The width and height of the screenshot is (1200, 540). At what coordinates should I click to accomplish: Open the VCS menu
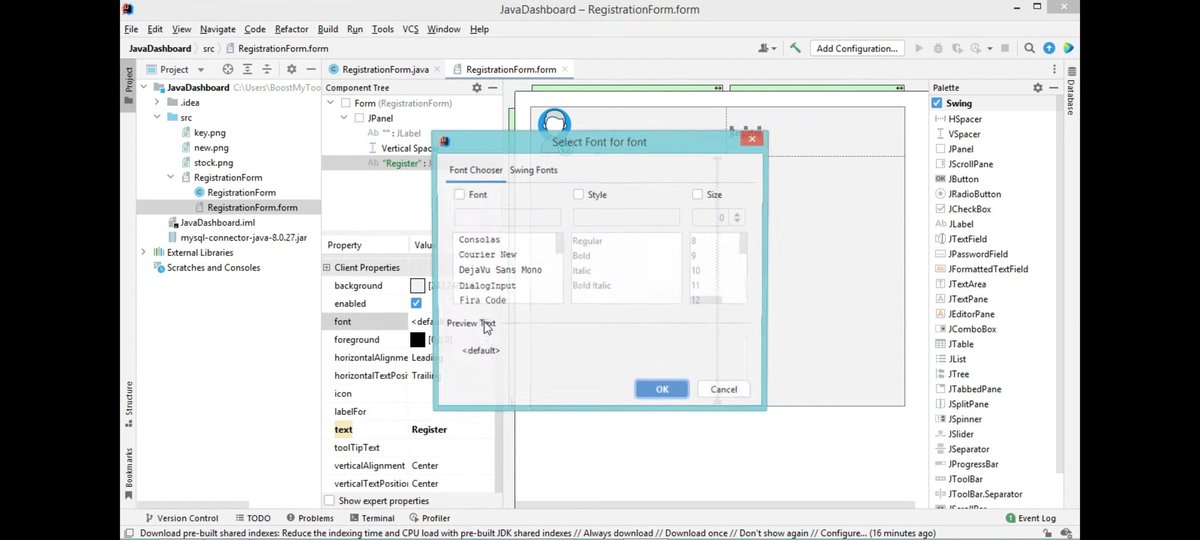tap(411, 29)
